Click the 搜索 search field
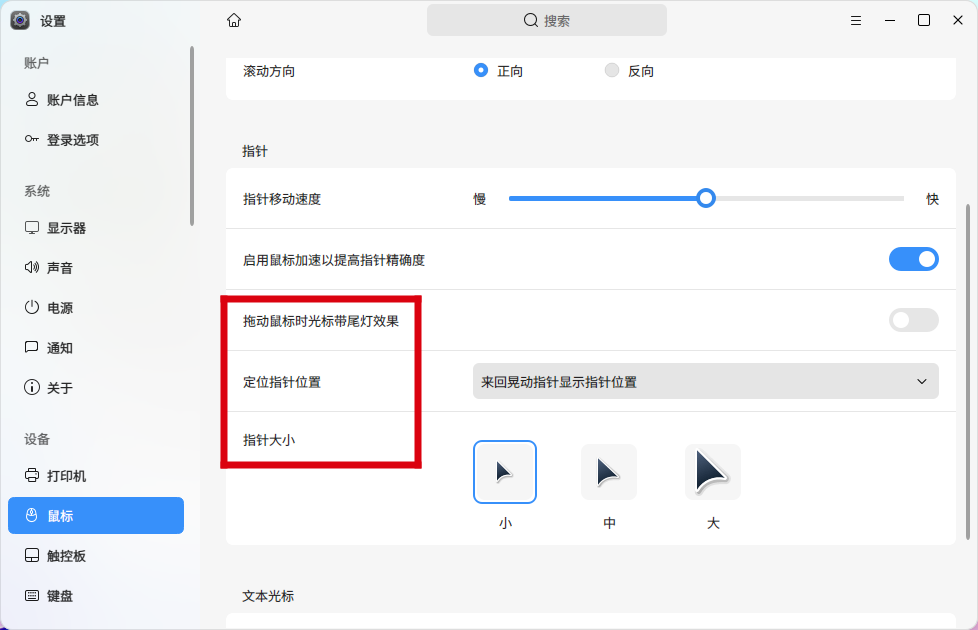 tap(546, 21)
